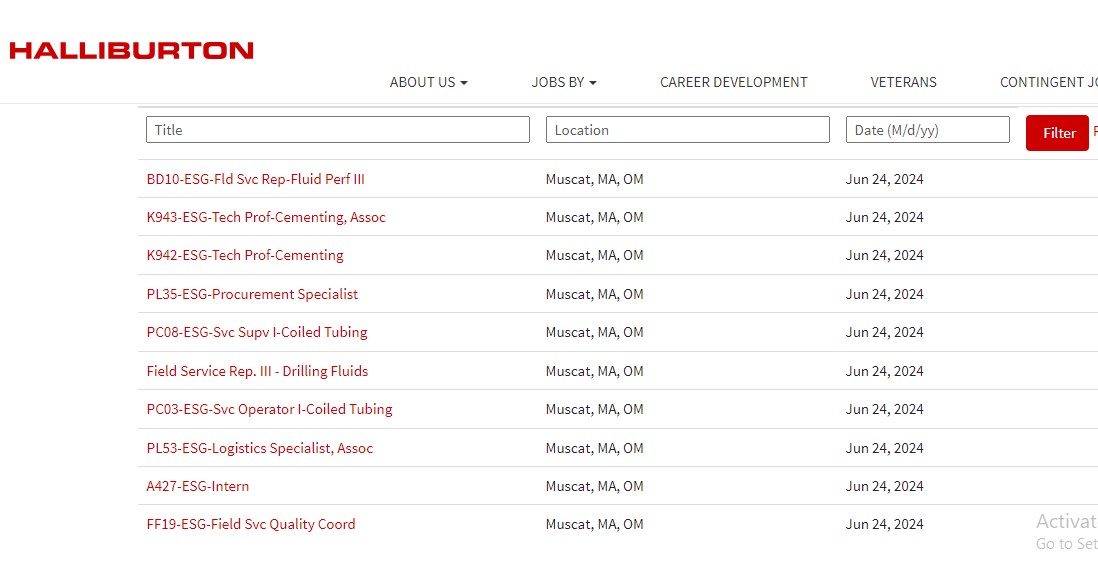Select Muscat, MA, OM in Field Service Rep. row
This screenshot has width=1098, height=566.
tap(595, 371)
